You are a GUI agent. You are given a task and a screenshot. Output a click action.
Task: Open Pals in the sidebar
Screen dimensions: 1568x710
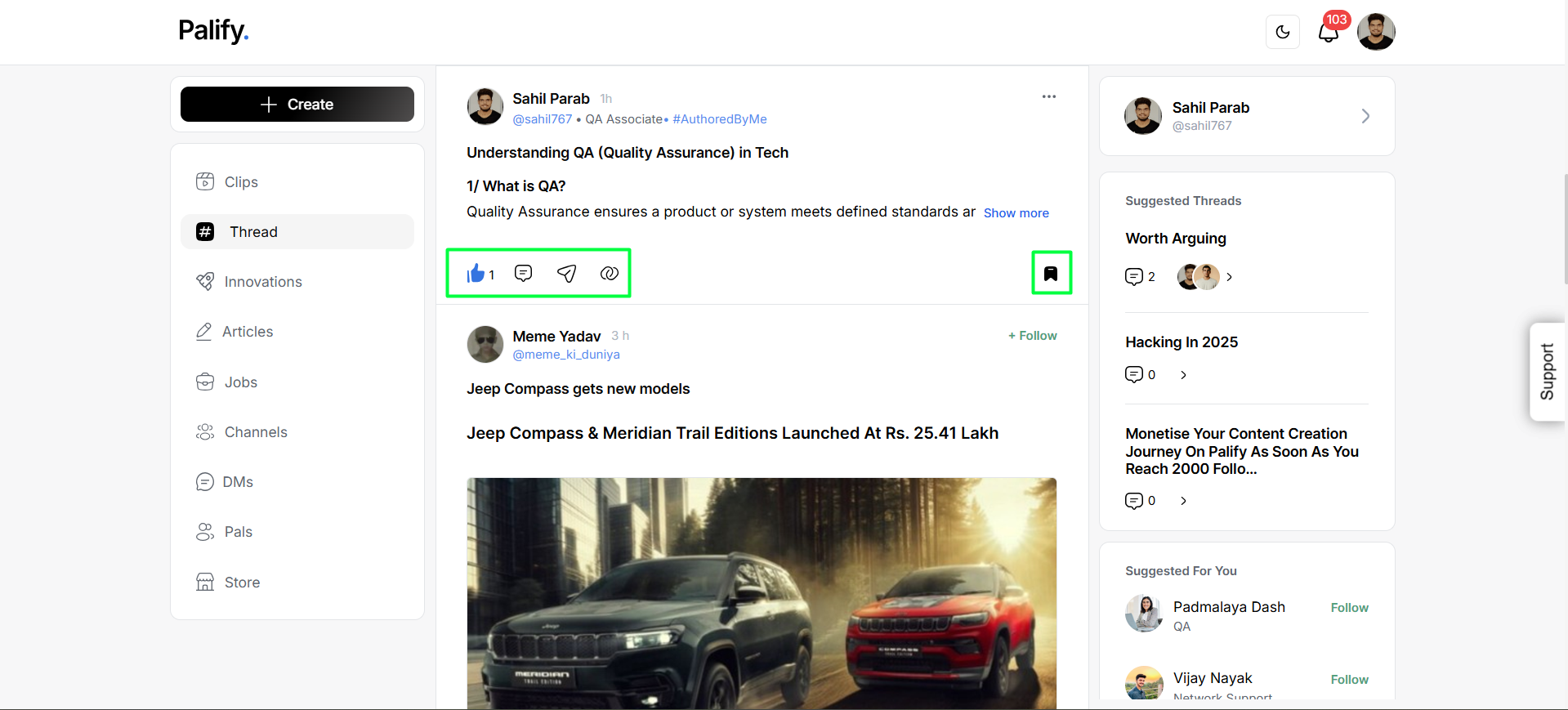tap(297, 532)
